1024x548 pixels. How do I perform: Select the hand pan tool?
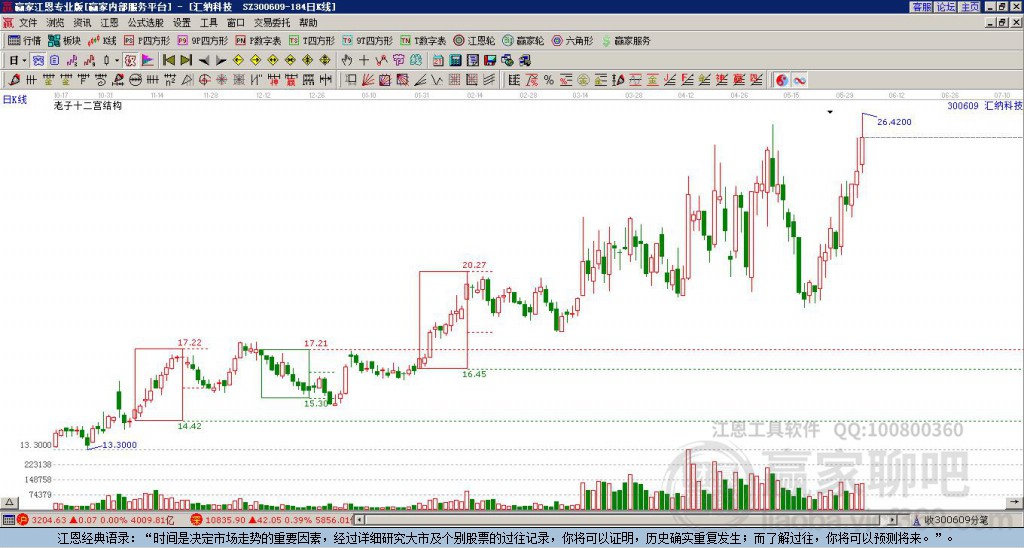click(346, 61)
